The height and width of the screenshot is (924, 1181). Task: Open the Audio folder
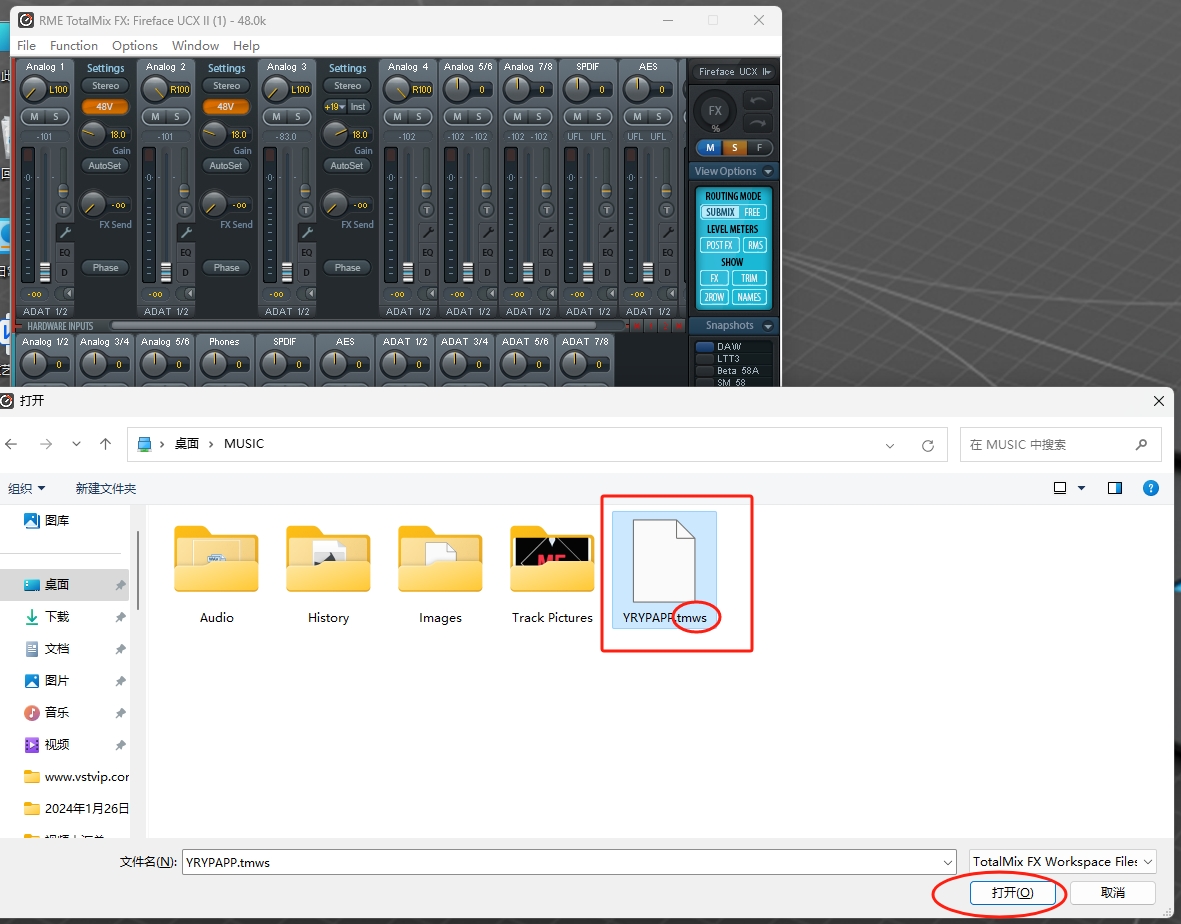pos(216,575)
